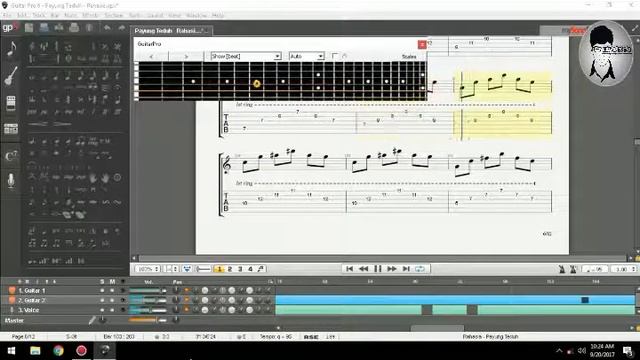This screenshot has height=360, width=640.
Task: Open the page layout dropdown beside zoom
Action: point(171,269)
